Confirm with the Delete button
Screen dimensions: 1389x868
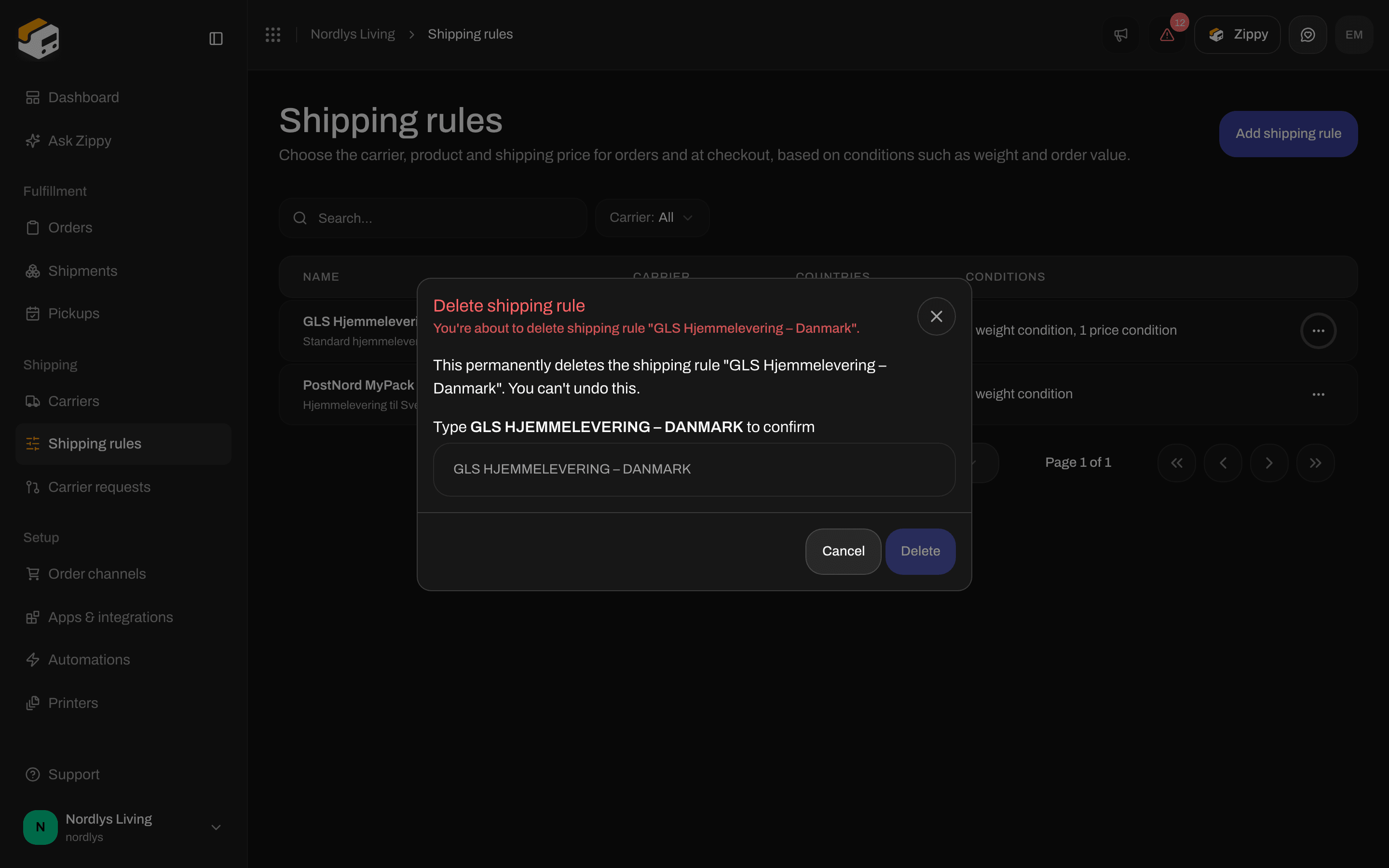coord(920,551)
